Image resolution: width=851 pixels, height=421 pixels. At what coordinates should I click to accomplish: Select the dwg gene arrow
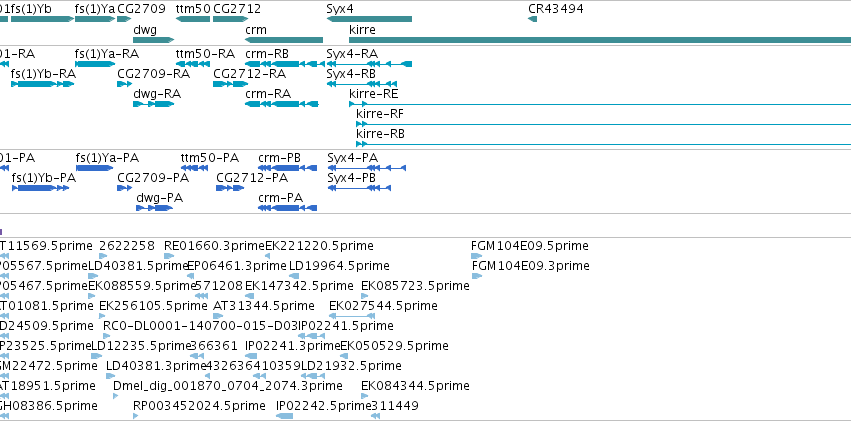pyautogui.click(x=154, y=40)
